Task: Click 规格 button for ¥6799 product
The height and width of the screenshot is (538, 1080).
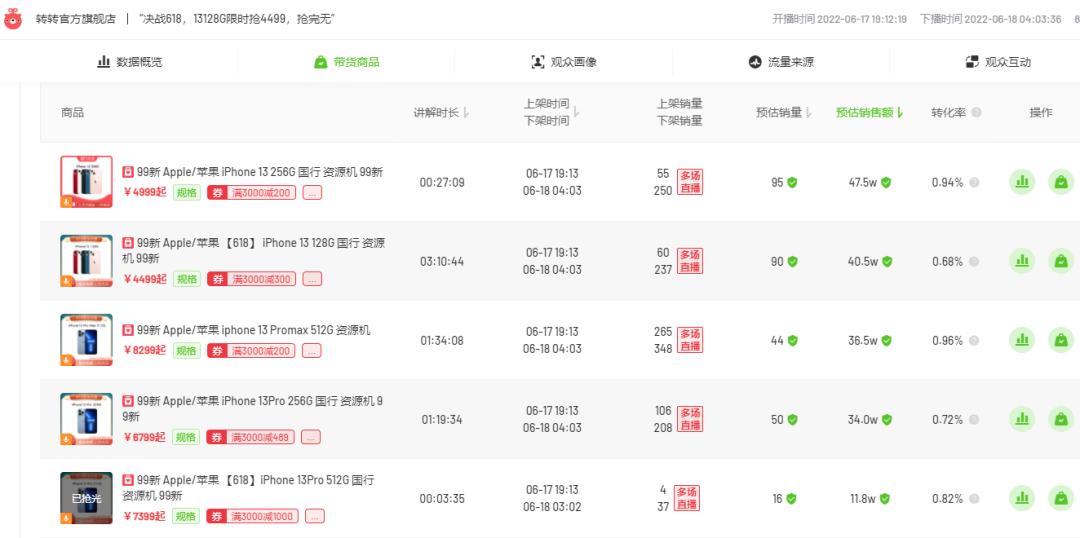Action: point(186,437)
